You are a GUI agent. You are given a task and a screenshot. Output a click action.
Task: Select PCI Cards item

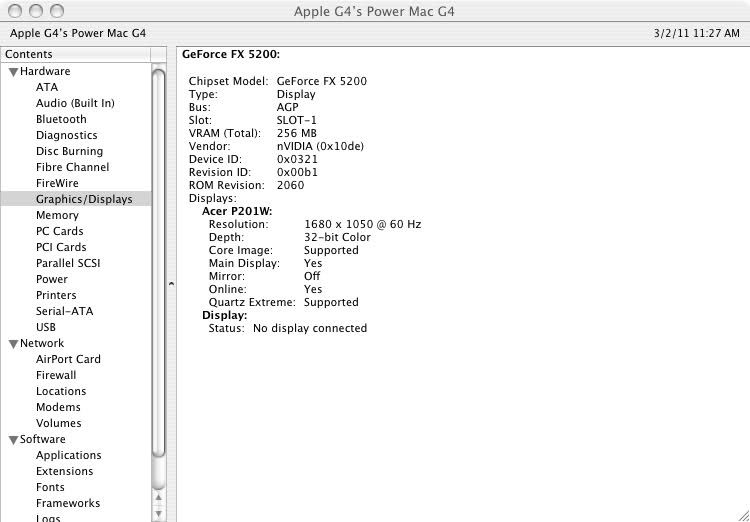point(61,247)
